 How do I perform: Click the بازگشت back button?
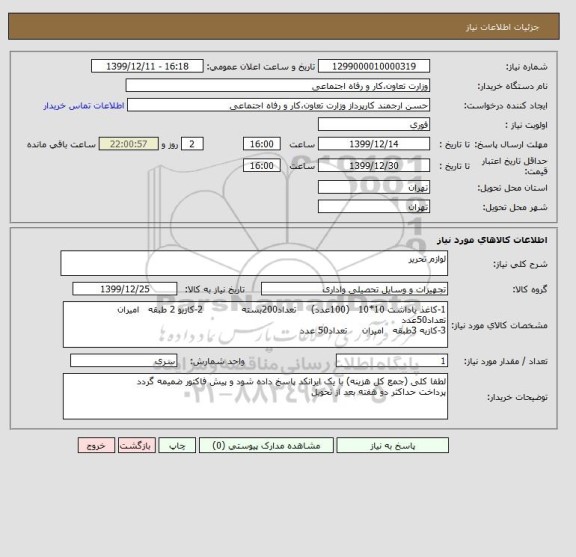(x=137, y=445)
